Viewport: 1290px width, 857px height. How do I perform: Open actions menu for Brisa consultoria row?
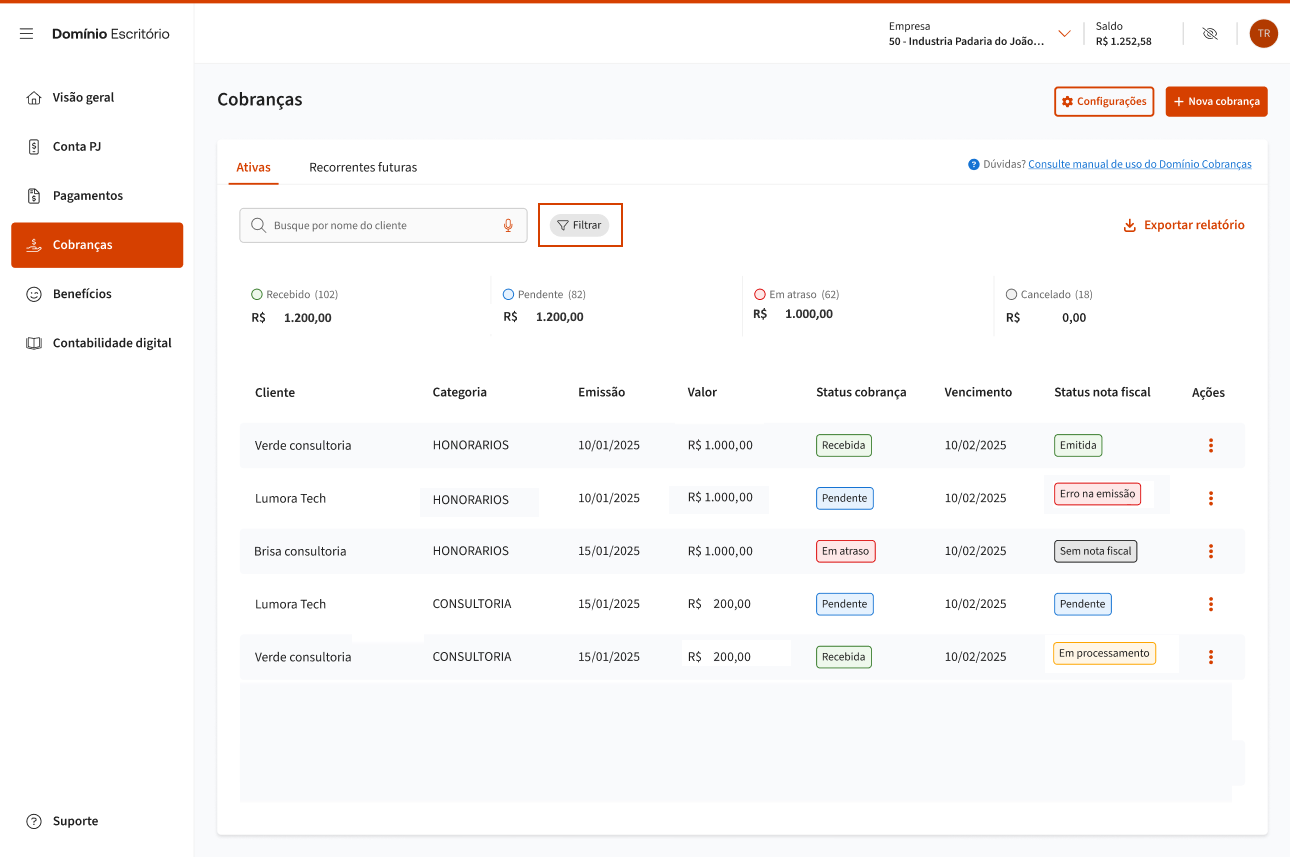coord(1210,551)
